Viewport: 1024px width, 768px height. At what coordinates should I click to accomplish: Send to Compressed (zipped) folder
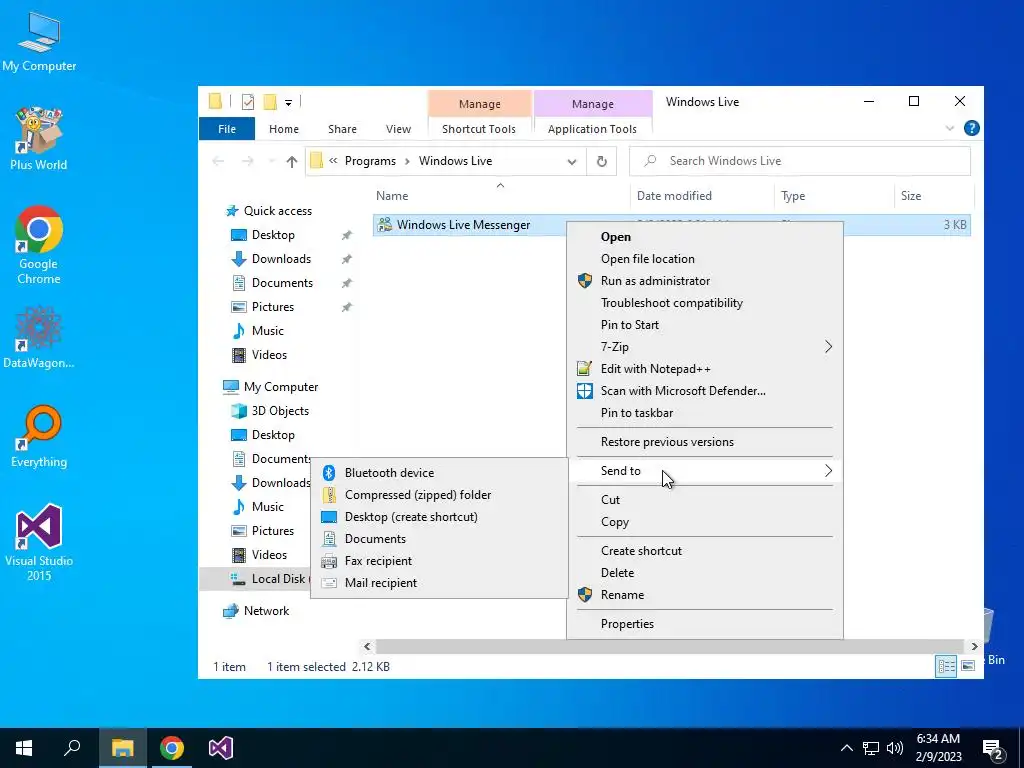439,494
